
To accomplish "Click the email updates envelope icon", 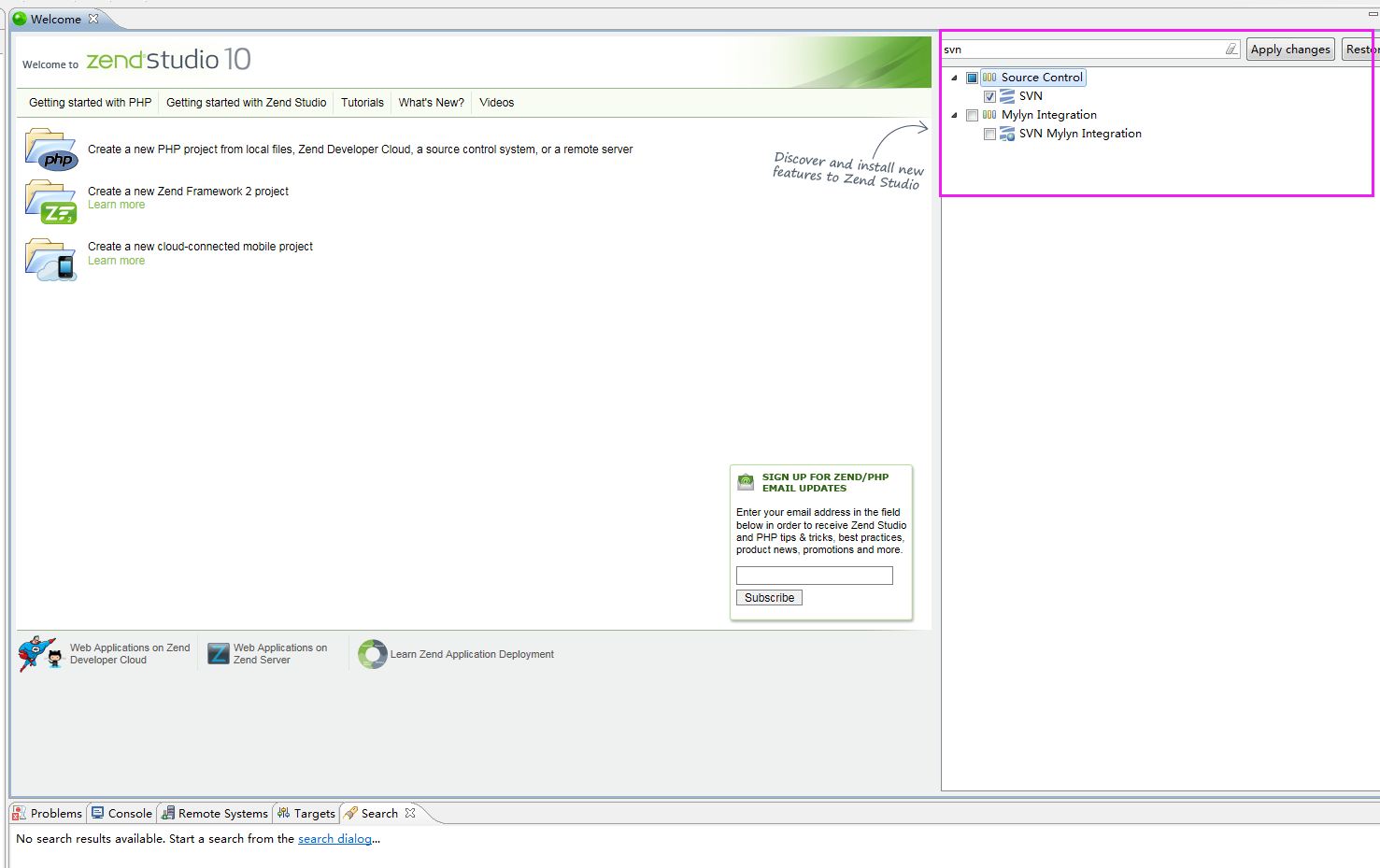I will [746, 482].
